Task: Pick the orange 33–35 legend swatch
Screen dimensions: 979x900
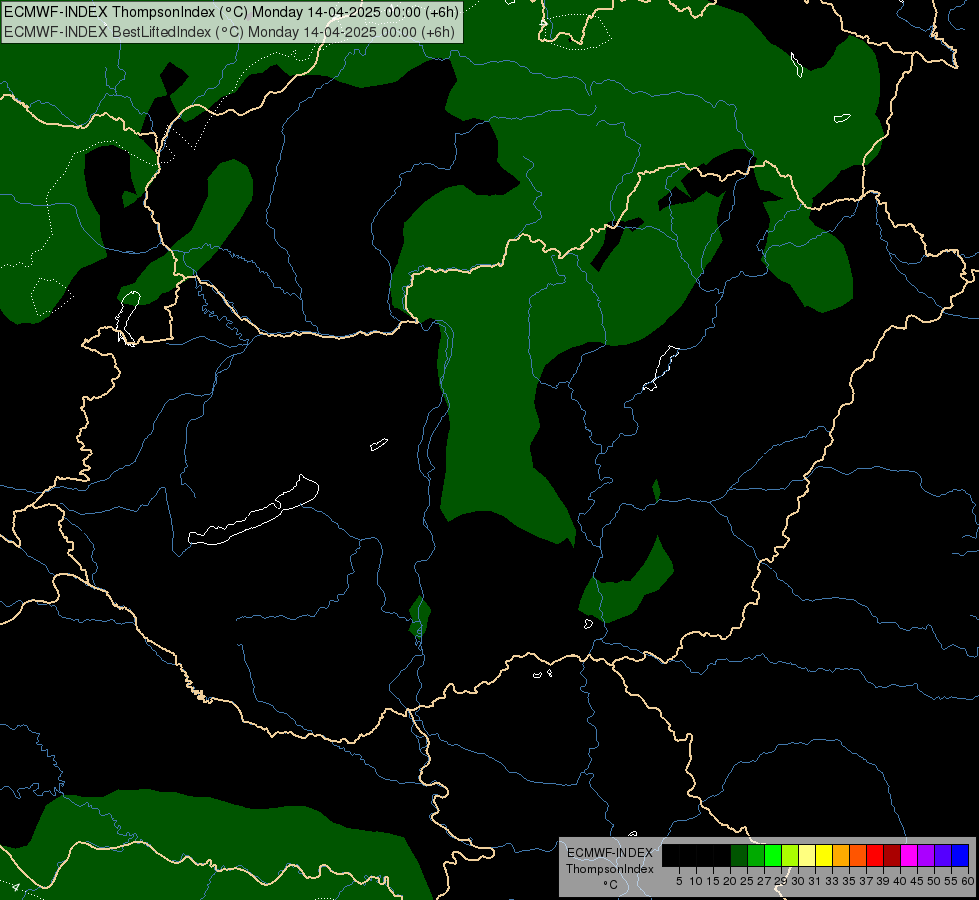Action: 841,855
